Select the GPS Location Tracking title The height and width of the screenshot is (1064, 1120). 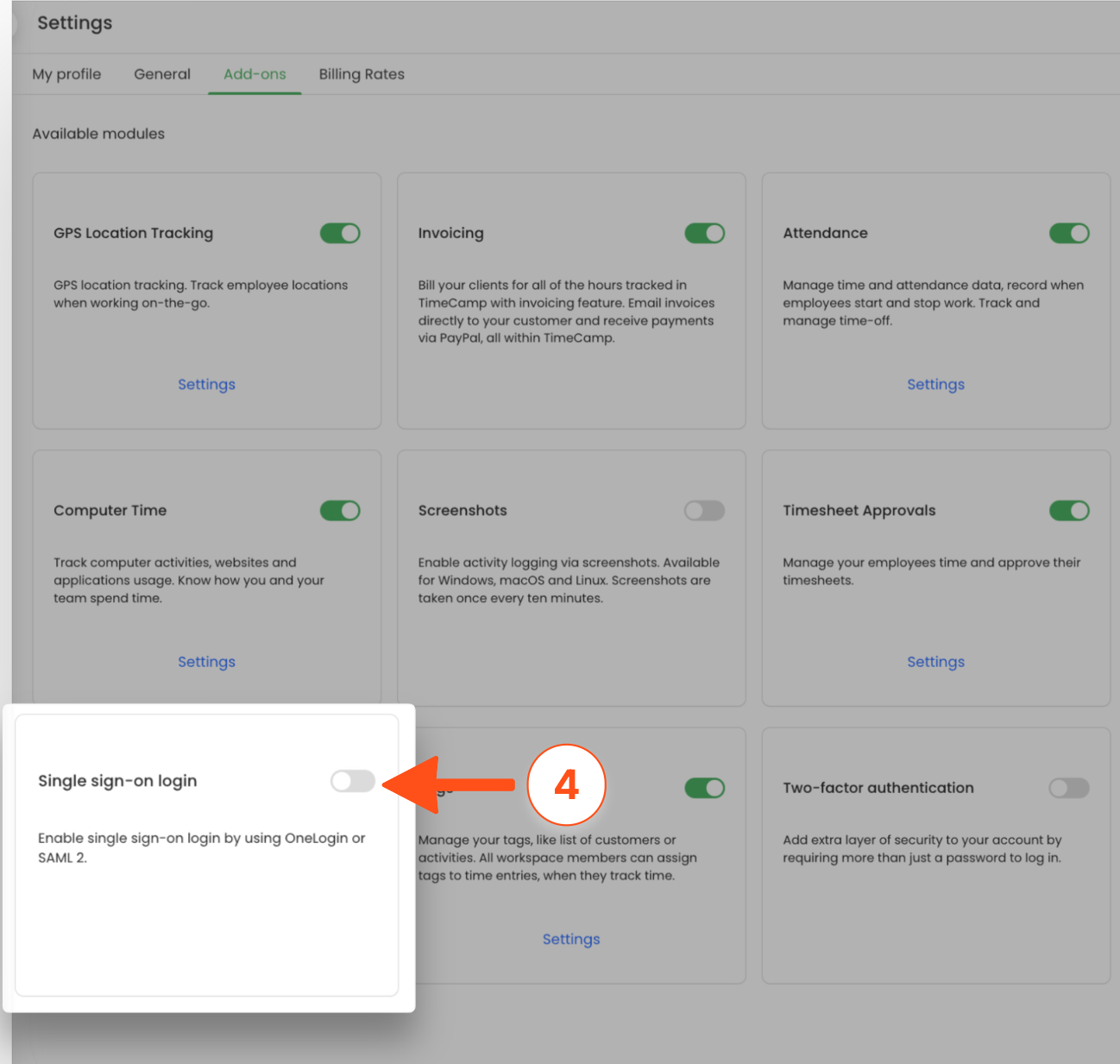(x=133, y=233)
